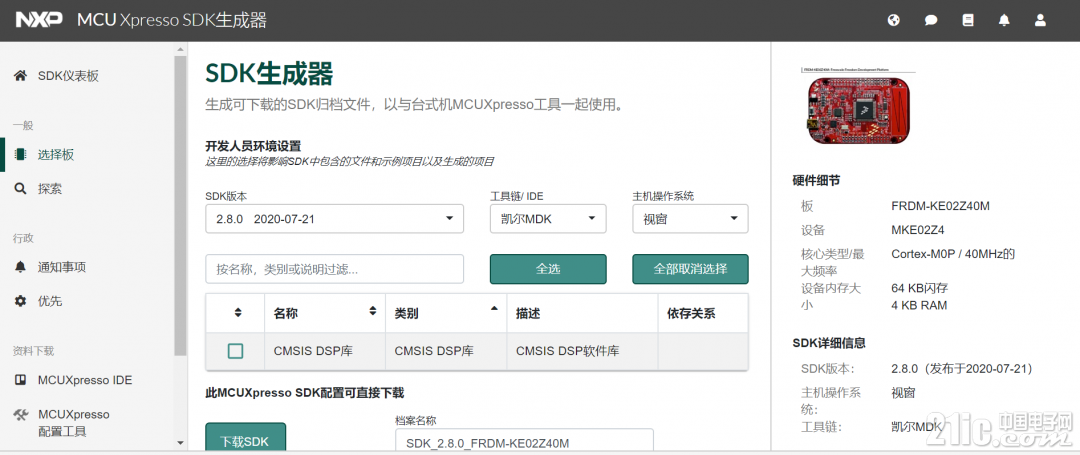Click the Cortex-M0P / 40MHz text

(x=953, y=254)
